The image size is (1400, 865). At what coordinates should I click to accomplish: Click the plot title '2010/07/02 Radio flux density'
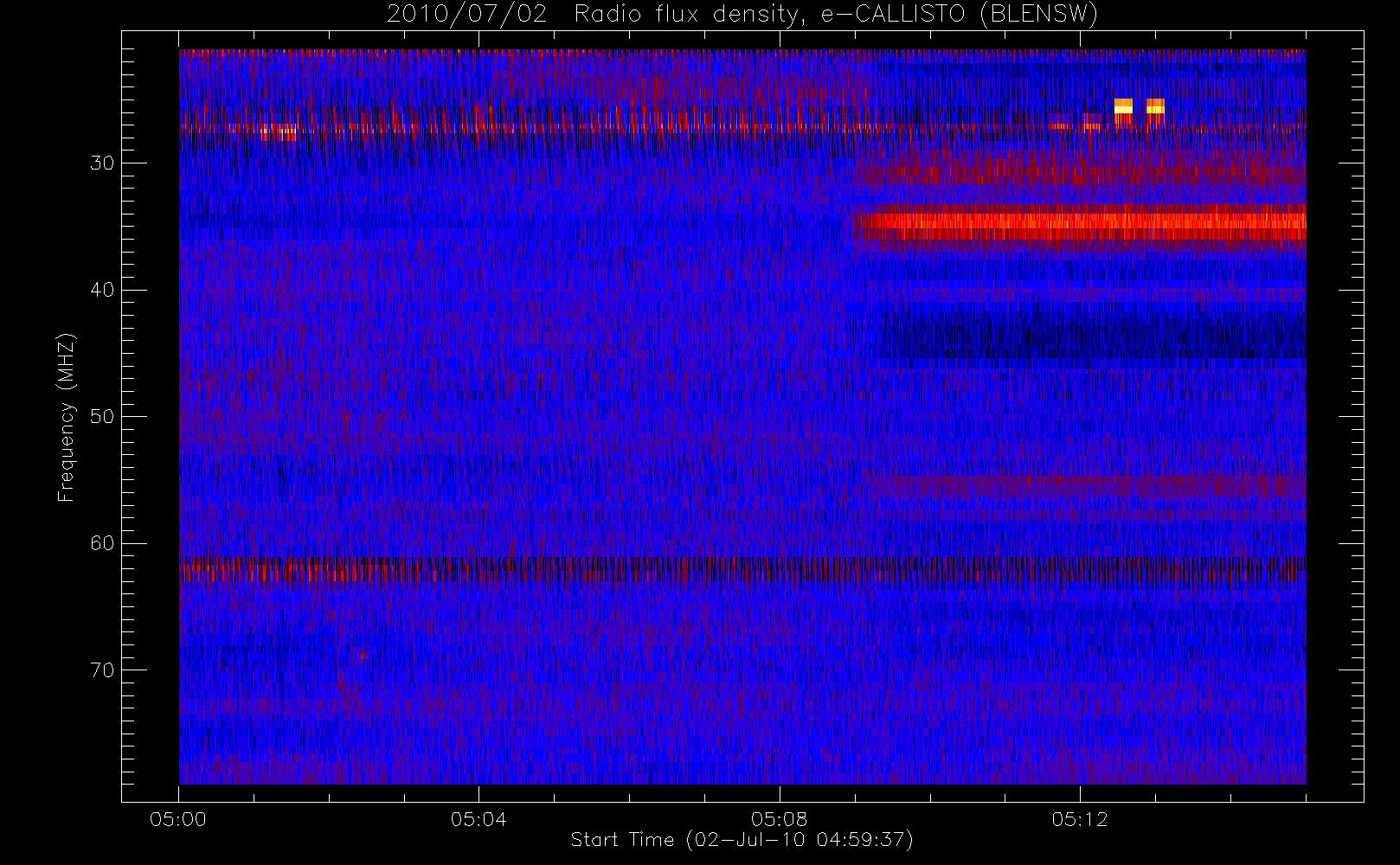click(742, 15)
